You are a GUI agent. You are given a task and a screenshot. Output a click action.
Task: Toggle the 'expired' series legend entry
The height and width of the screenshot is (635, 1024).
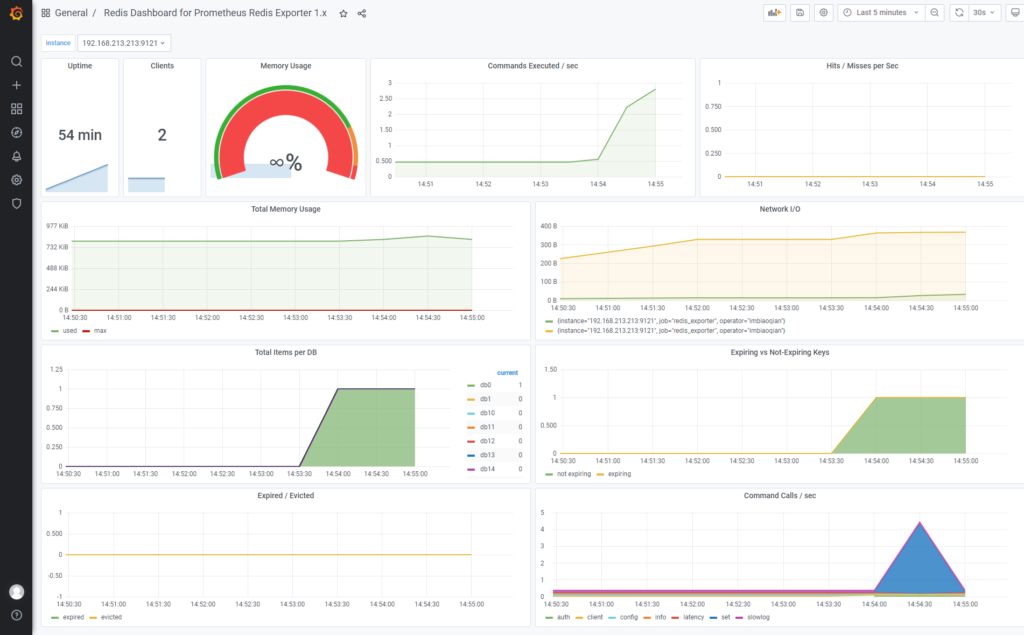(74, 618)
